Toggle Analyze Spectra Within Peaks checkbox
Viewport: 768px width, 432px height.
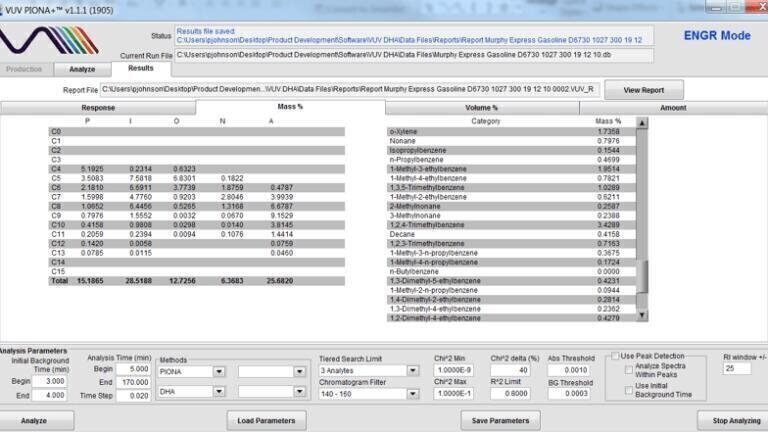(629, 370)
